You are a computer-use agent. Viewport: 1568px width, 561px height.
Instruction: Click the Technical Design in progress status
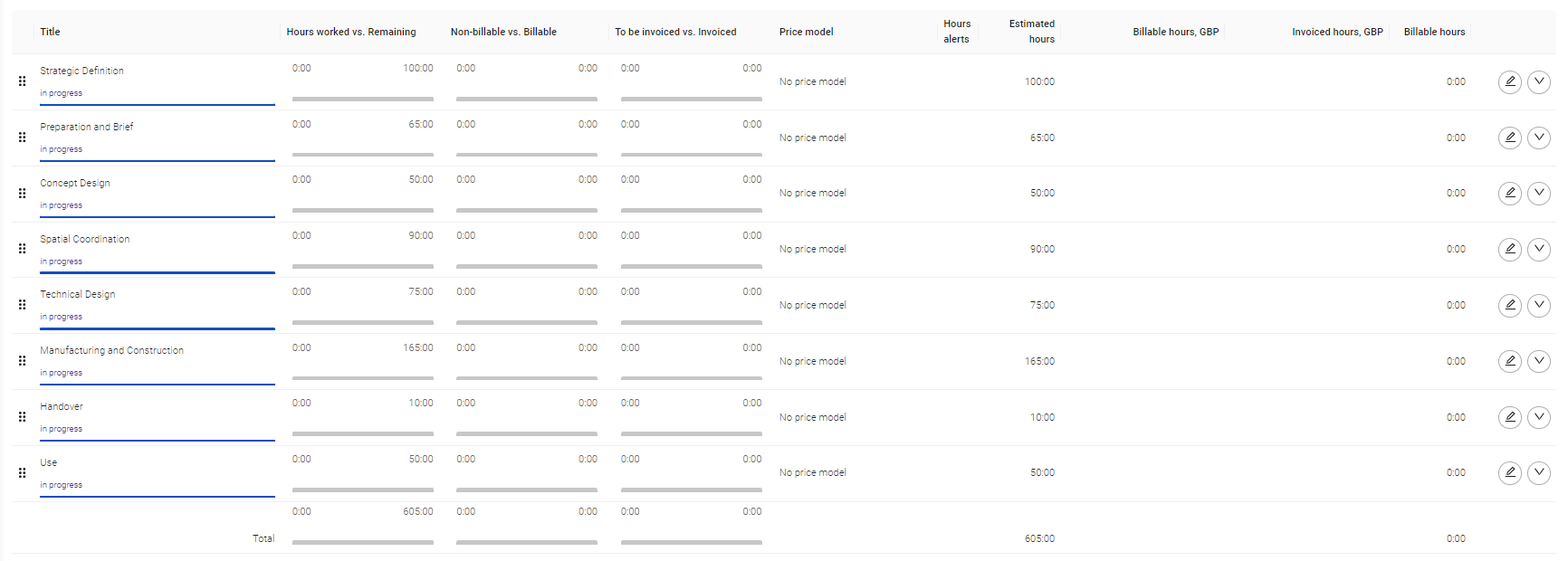[x=61, y=317]
